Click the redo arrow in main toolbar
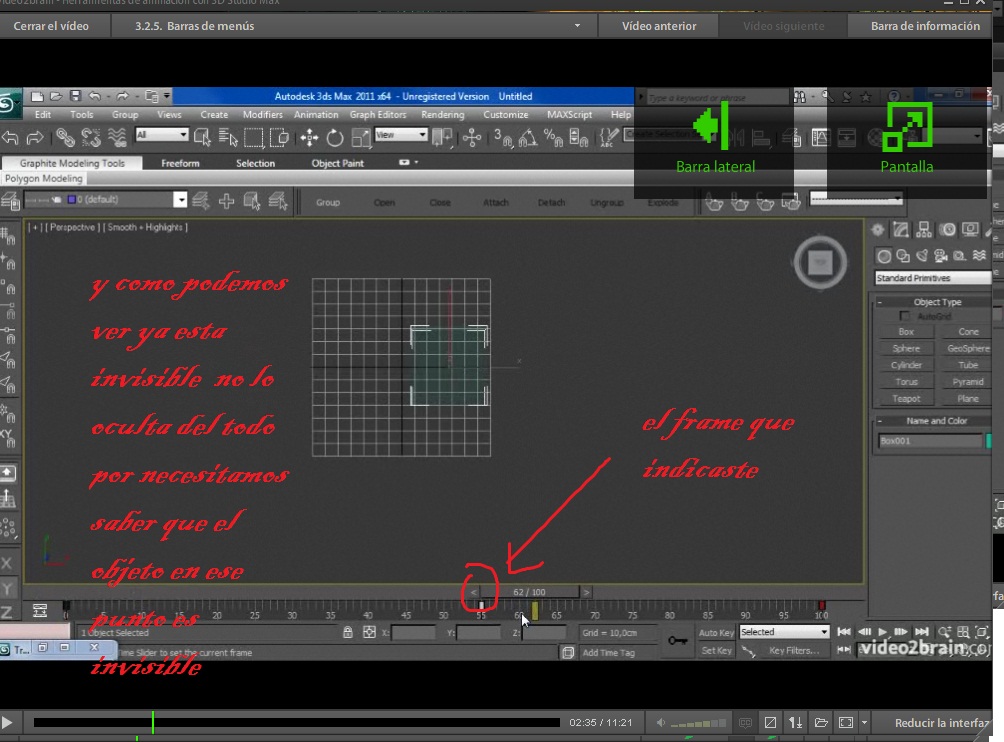Screen dimensions: 1004x742 point(35,137)
